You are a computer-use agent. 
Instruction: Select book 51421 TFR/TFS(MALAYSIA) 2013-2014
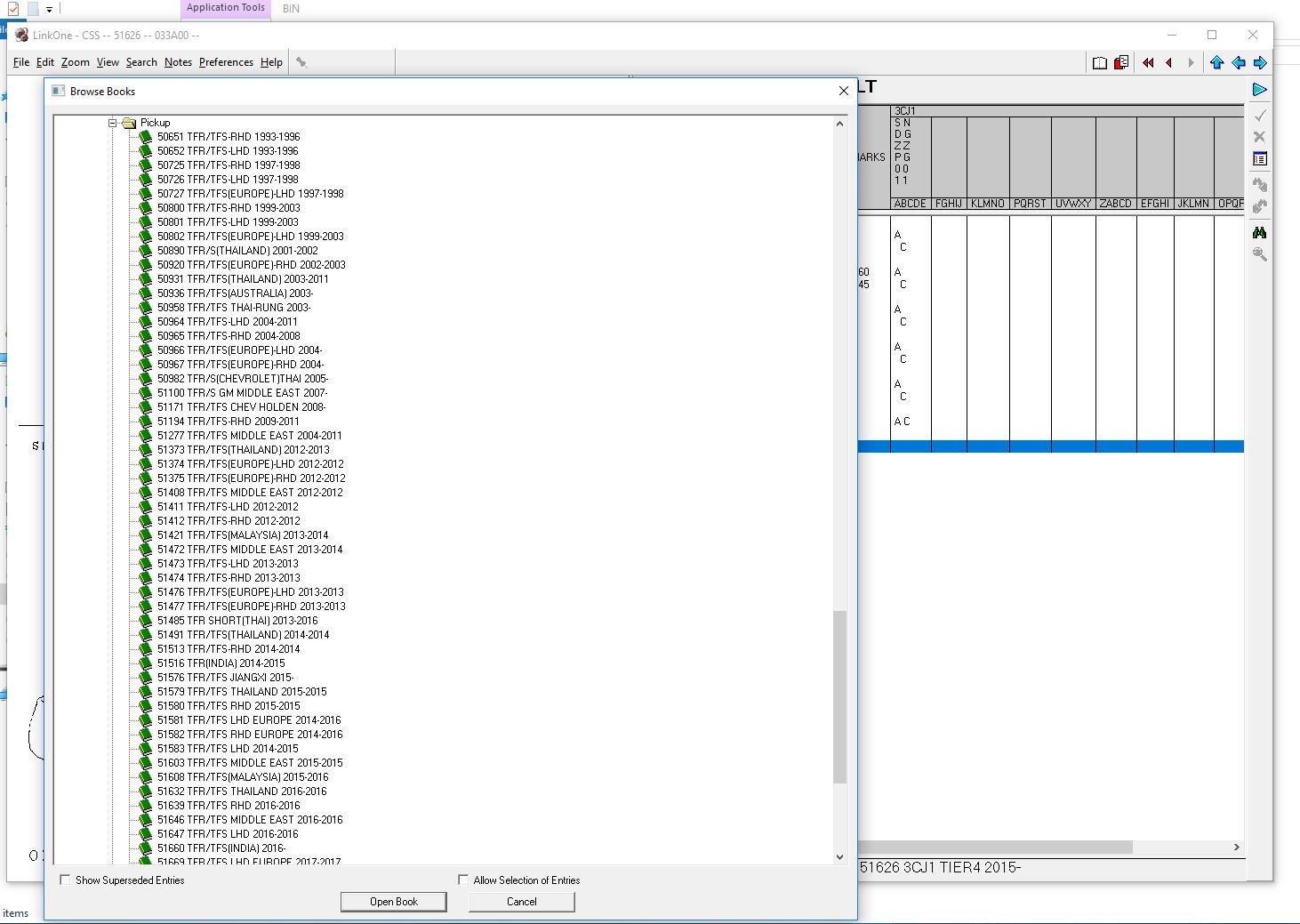pyautogui.click(x=243, y=535)
